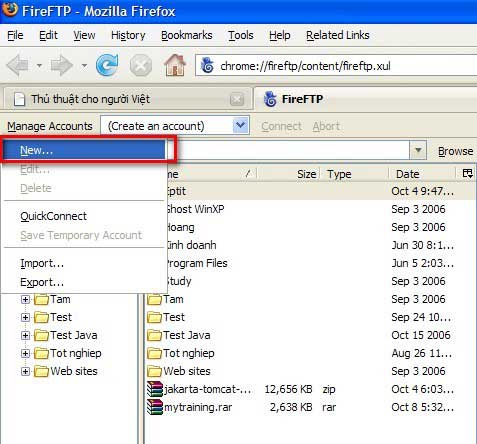
Task: Open the Bookmarks menu
Action: point(187,35)
